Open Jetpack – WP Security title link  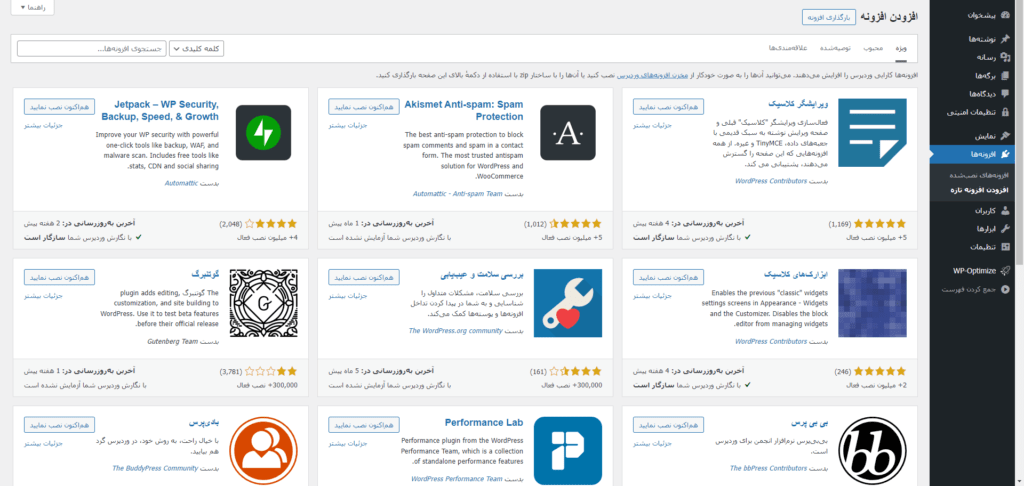(x=161, y=110)
